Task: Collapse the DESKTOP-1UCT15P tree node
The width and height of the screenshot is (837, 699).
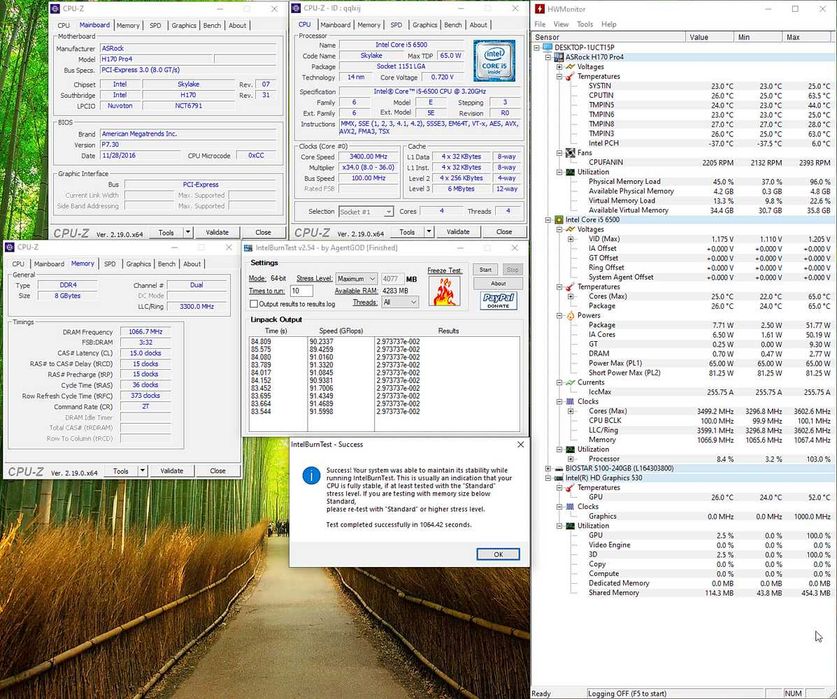Action: (537, 47)
